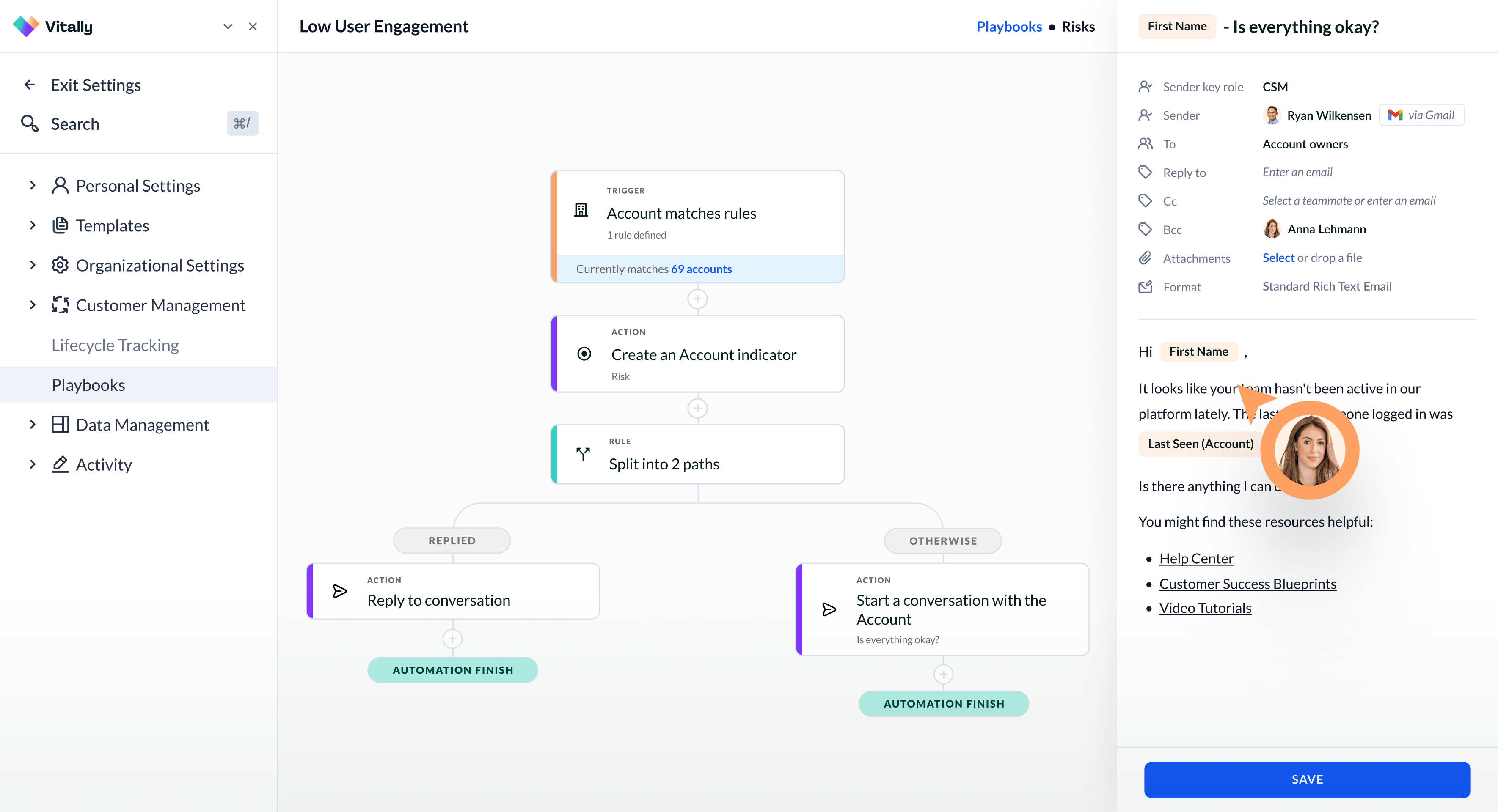Click the Split into 2 paths fork icon
The height and width of the screenshot is (812, 1498).
pyautogui.click(x=583, y=454)
